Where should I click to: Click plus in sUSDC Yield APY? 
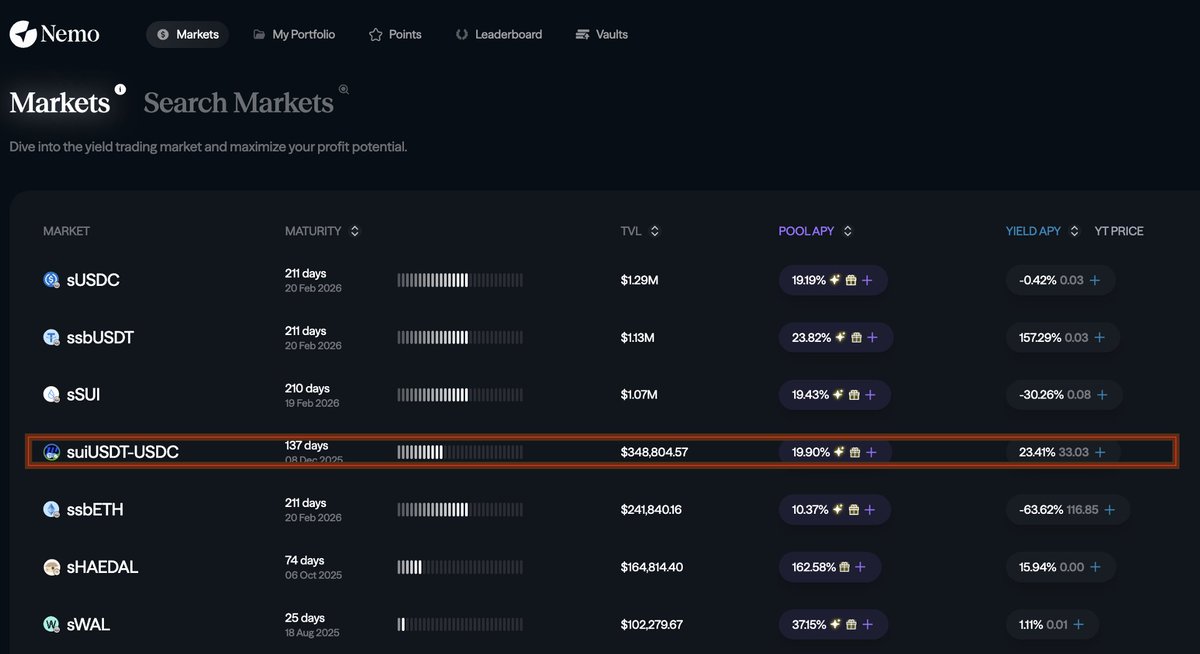pyautogui.click(x=1095, y=281)
